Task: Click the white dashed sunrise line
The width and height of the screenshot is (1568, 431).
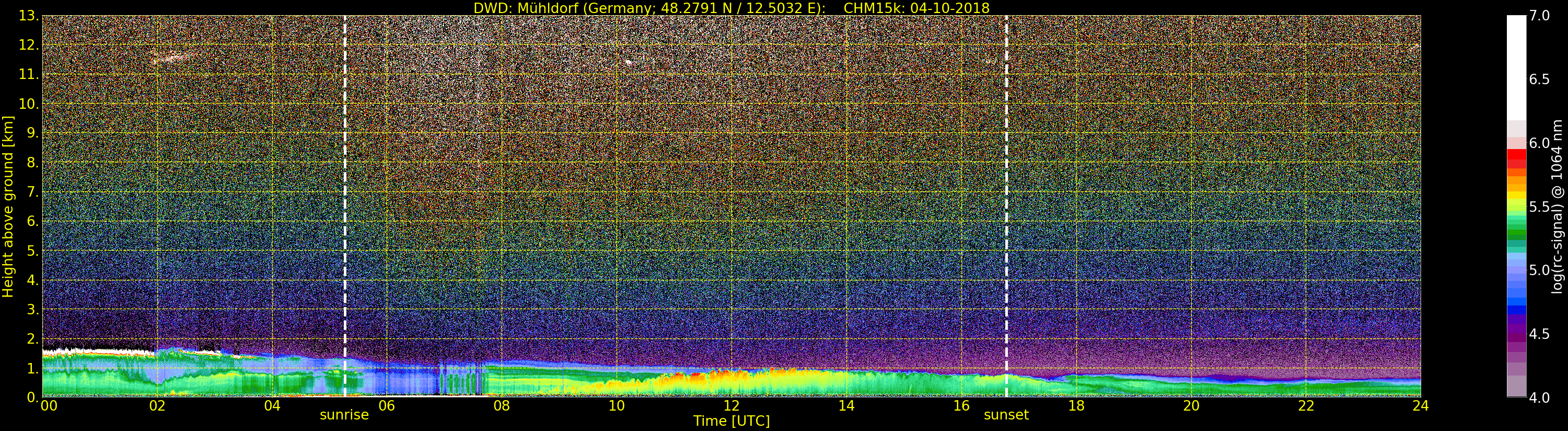Action: [345, 206]
